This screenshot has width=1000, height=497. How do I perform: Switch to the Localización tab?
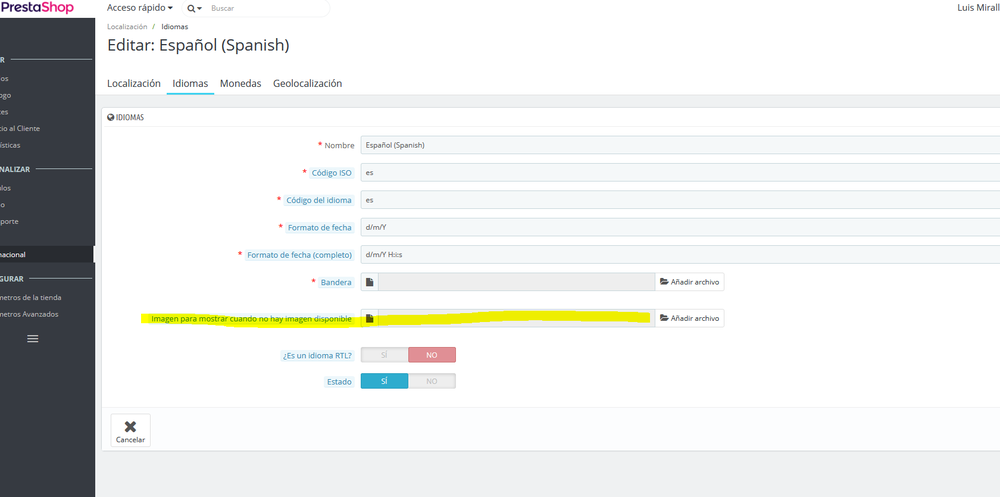[x=134, y=84]
